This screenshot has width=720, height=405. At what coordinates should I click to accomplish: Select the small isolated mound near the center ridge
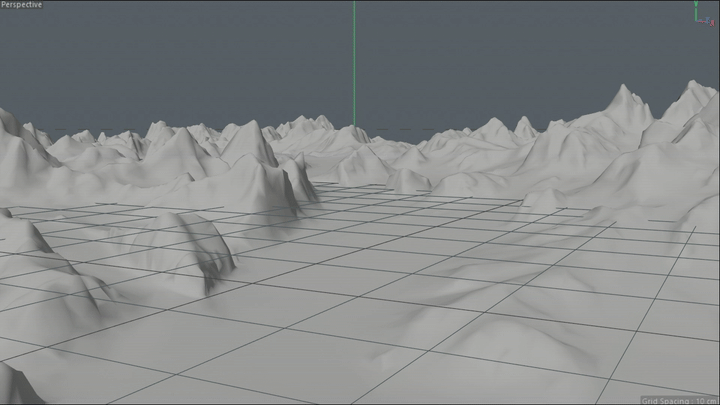coord(408,180)
